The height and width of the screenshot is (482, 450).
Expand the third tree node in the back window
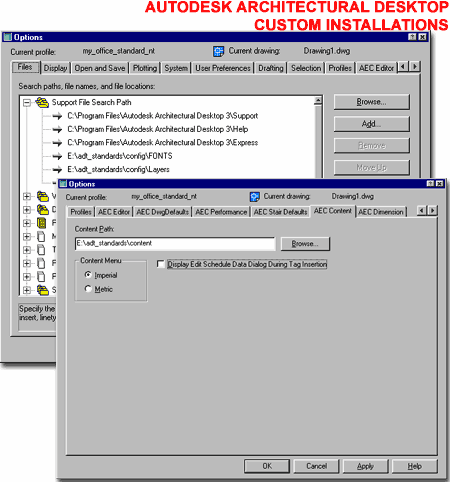point(27,210)
